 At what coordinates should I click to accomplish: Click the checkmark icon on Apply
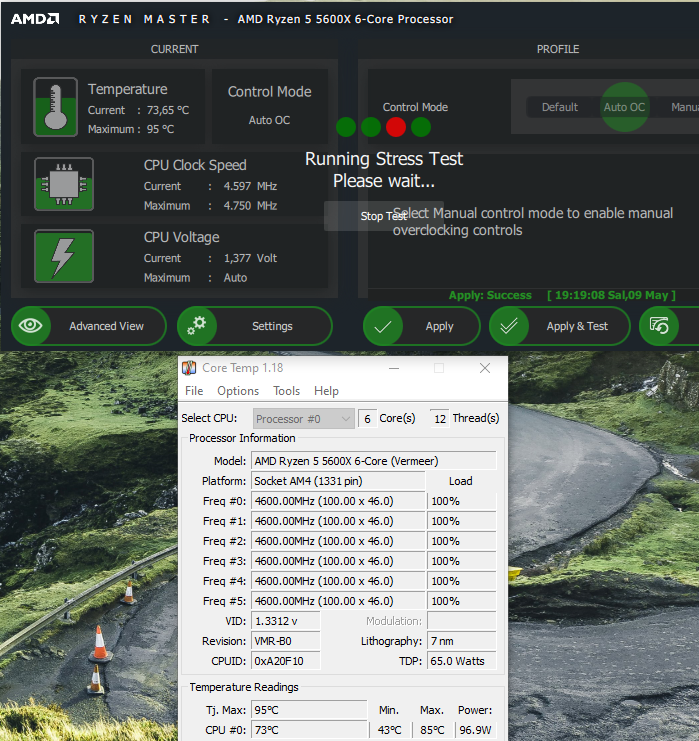pos(383,326)
